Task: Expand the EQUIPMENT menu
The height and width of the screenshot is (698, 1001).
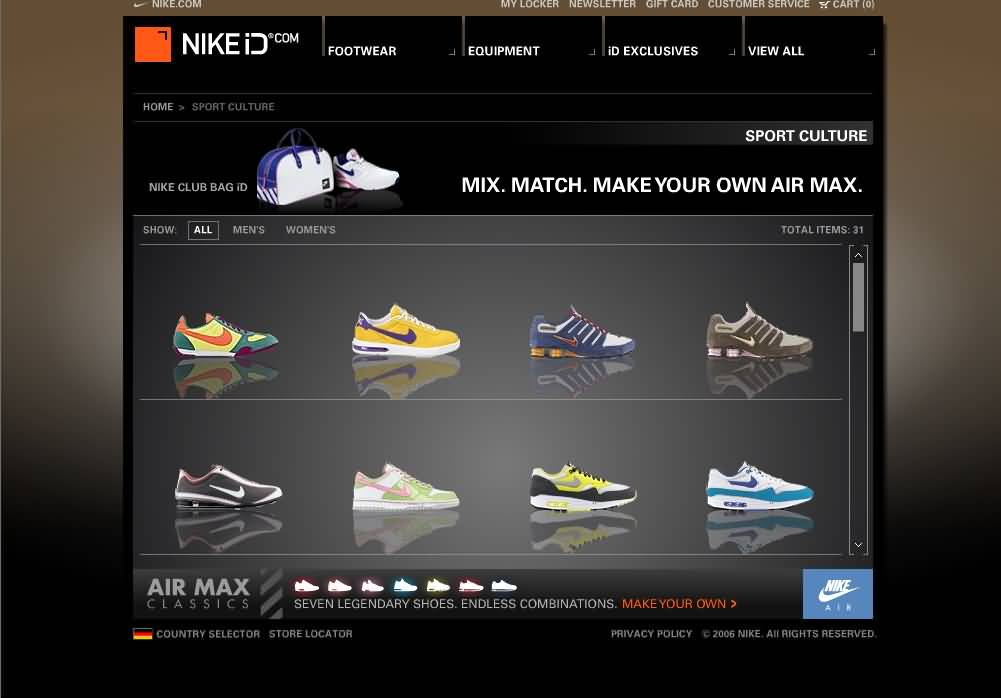Action: [x=531, y=51]
